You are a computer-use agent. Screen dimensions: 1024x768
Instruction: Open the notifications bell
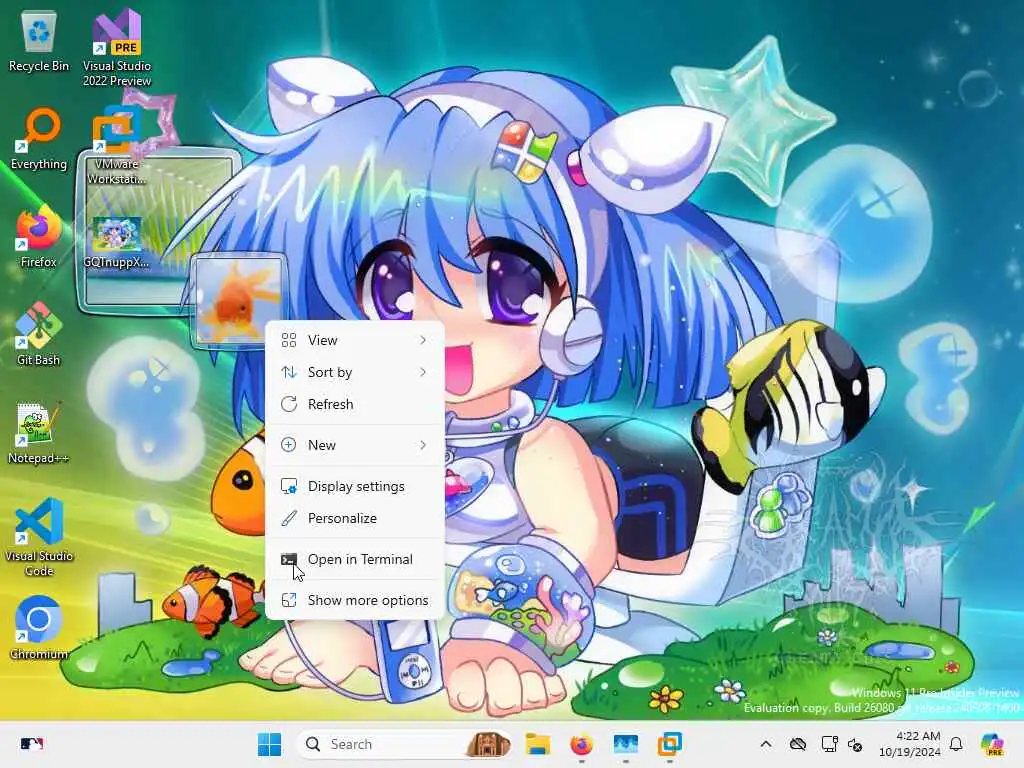tap(956, 744)
